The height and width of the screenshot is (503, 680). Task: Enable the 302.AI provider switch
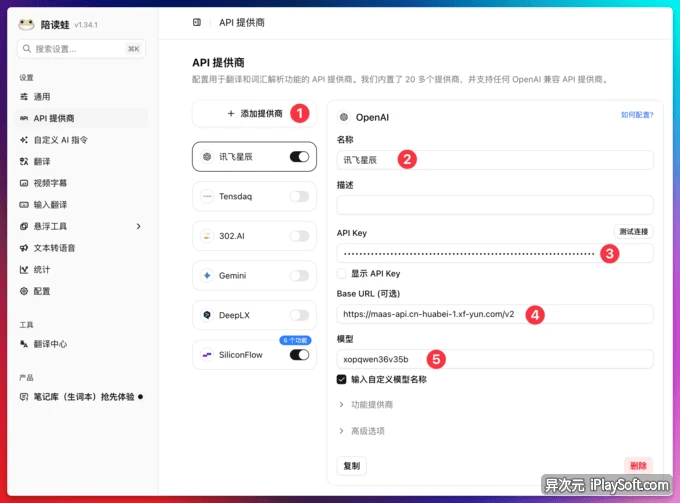[x=299, y=236]
